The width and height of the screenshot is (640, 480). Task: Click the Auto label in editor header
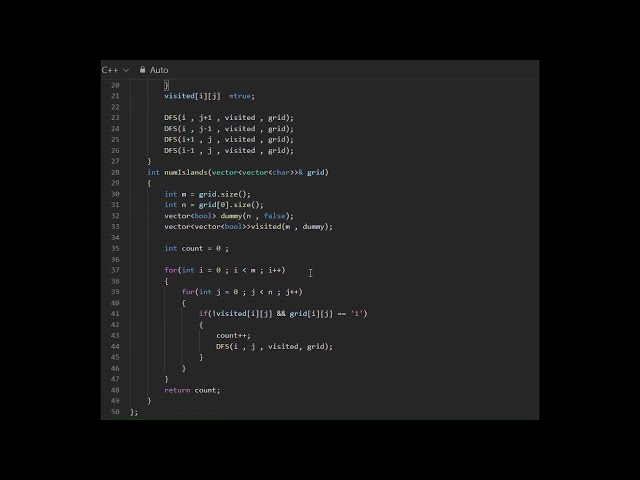point(159,70)
